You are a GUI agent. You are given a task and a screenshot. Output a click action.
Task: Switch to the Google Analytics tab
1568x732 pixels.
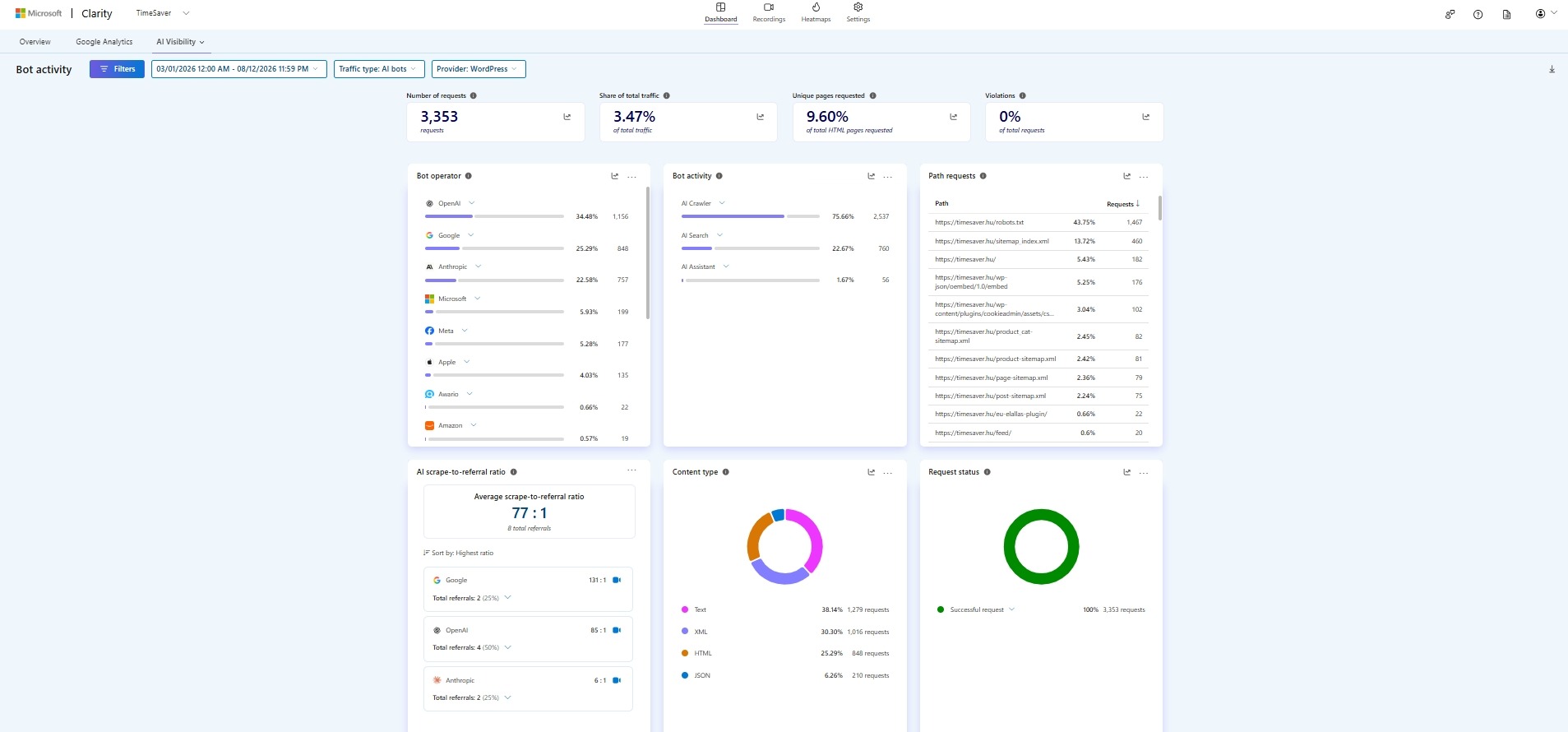(x=104, y=42)
